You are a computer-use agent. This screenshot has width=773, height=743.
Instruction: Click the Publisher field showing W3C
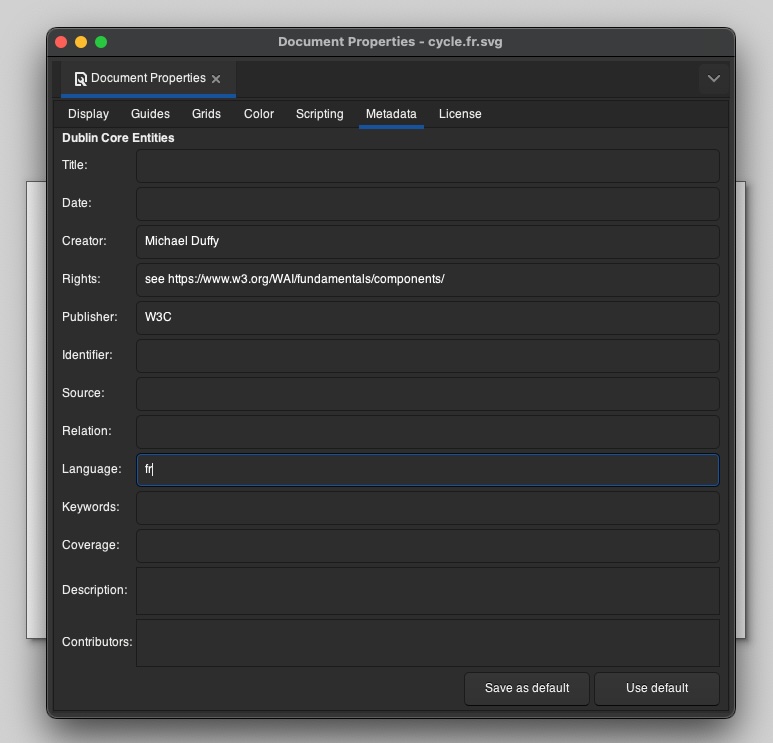click(427, 318)
